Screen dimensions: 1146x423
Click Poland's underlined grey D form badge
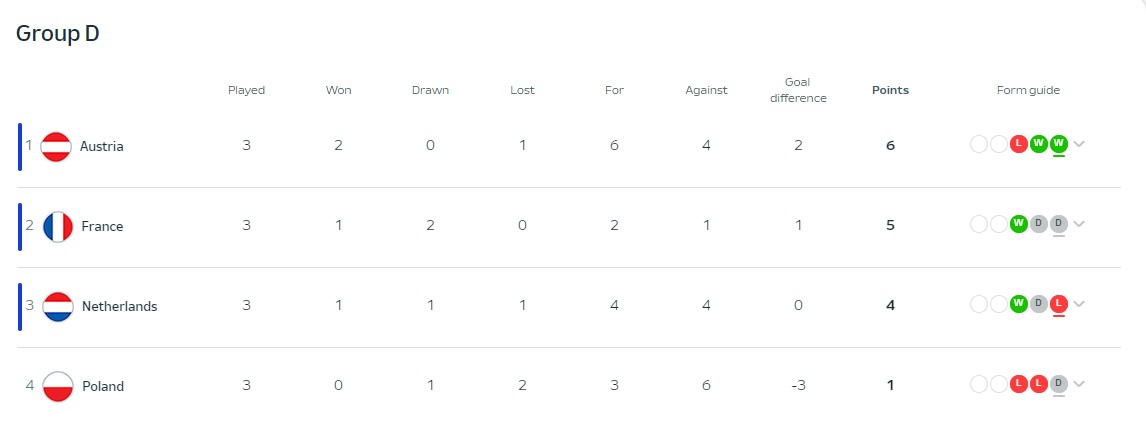click(1058, 384)
